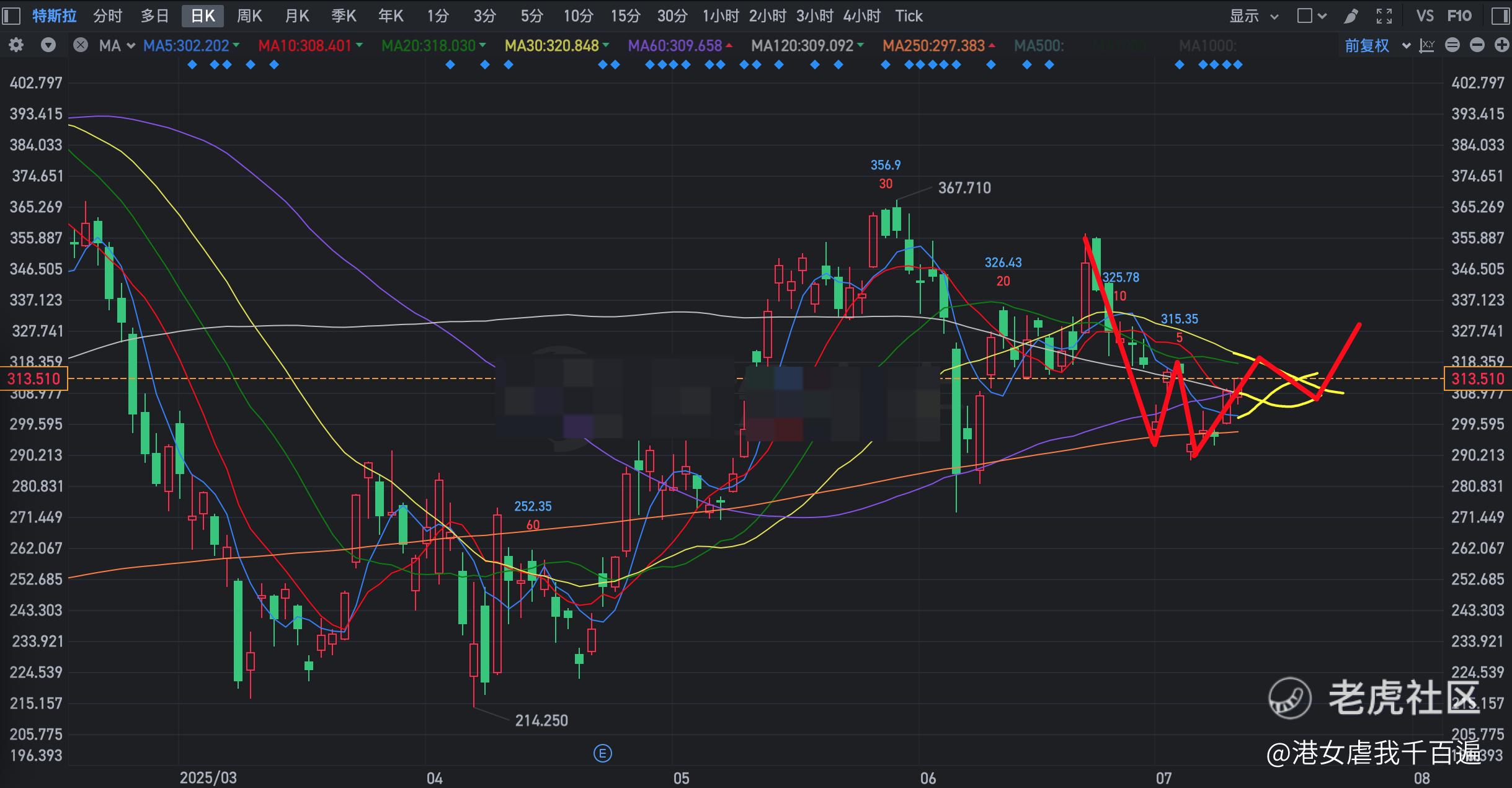This screenshot has width=1512, height=788.
Task: Enable the MA1000 indicator
Action: click(1207, 46)
